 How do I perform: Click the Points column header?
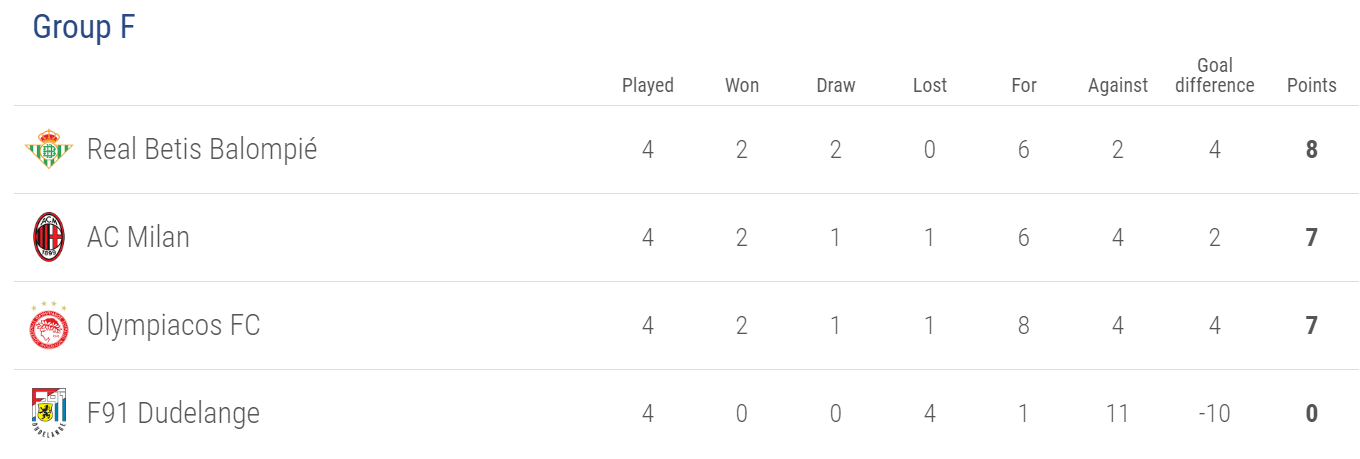pyautogui.click(x=1312, y=85)
